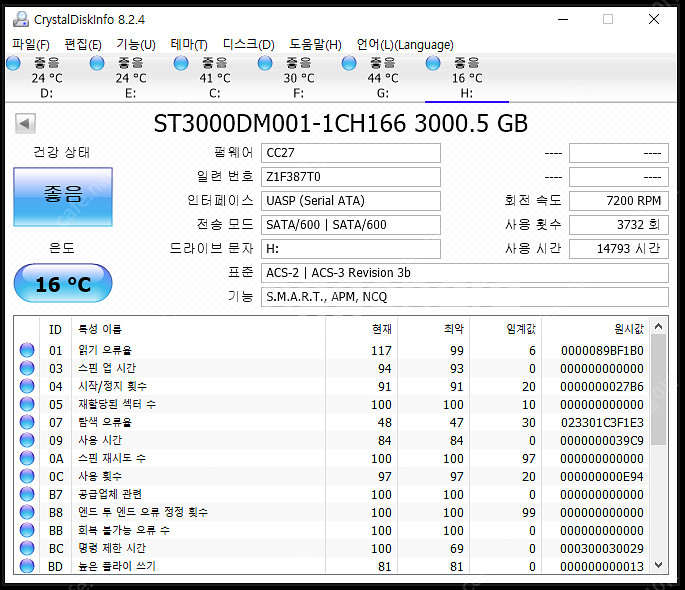The height and width of the screenshot is (590, 685).
Task: Open the 파일(F) menu
Action: [x=31, y=45]
